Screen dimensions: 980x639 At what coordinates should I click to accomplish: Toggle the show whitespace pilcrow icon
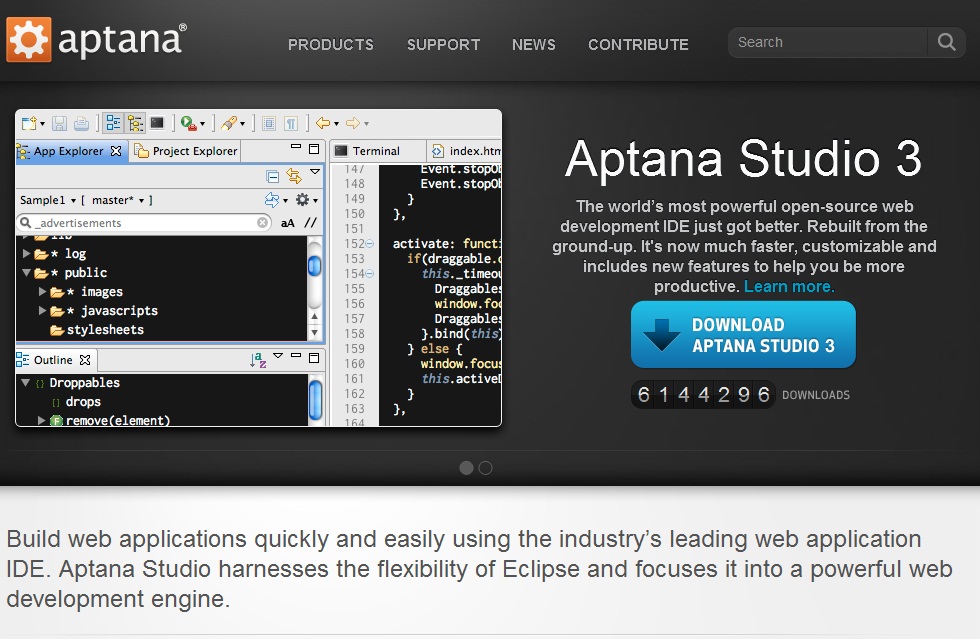click(291, 123)
